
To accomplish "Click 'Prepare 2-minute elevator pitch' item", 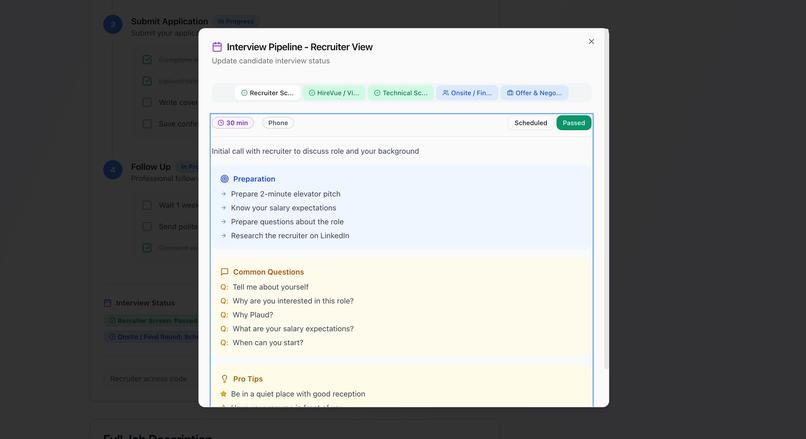I will (x=285, y=194).
